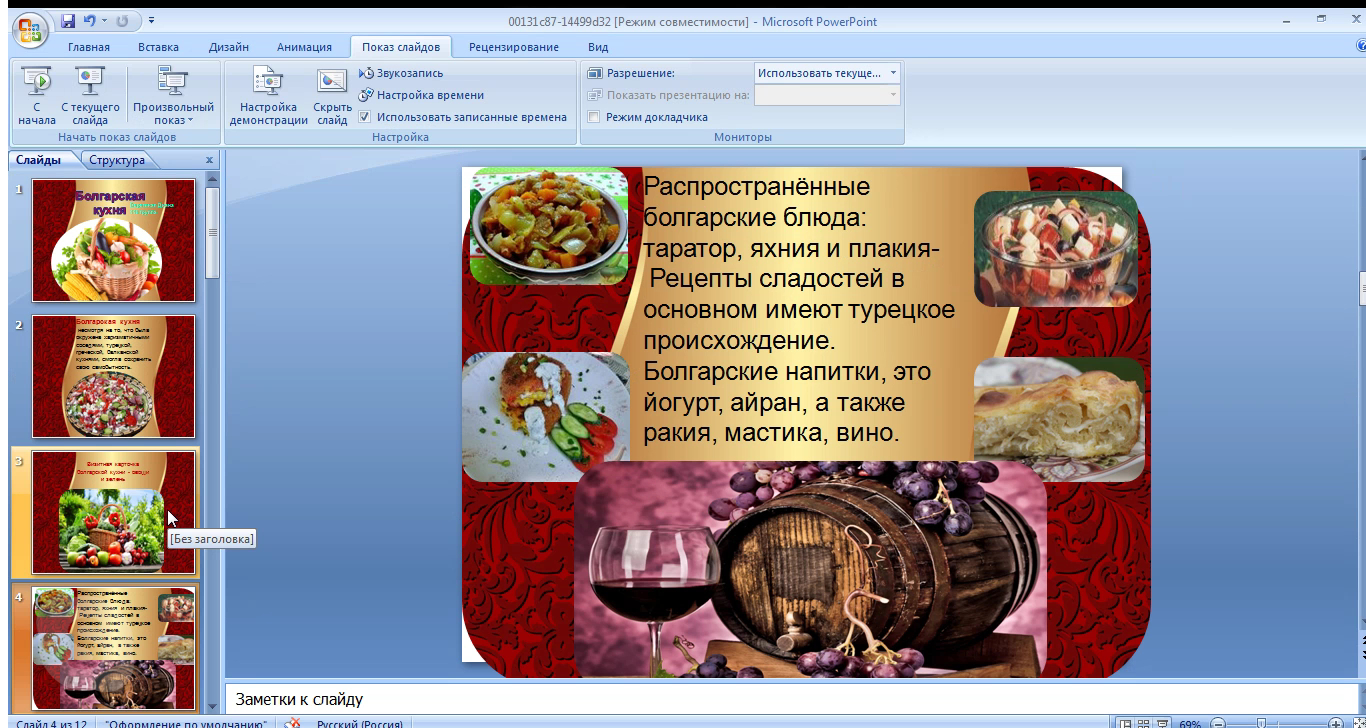Enable 'Режим докладчика' presenter view checkbox
Screen dimensions: 1366x728
point(594,117)
